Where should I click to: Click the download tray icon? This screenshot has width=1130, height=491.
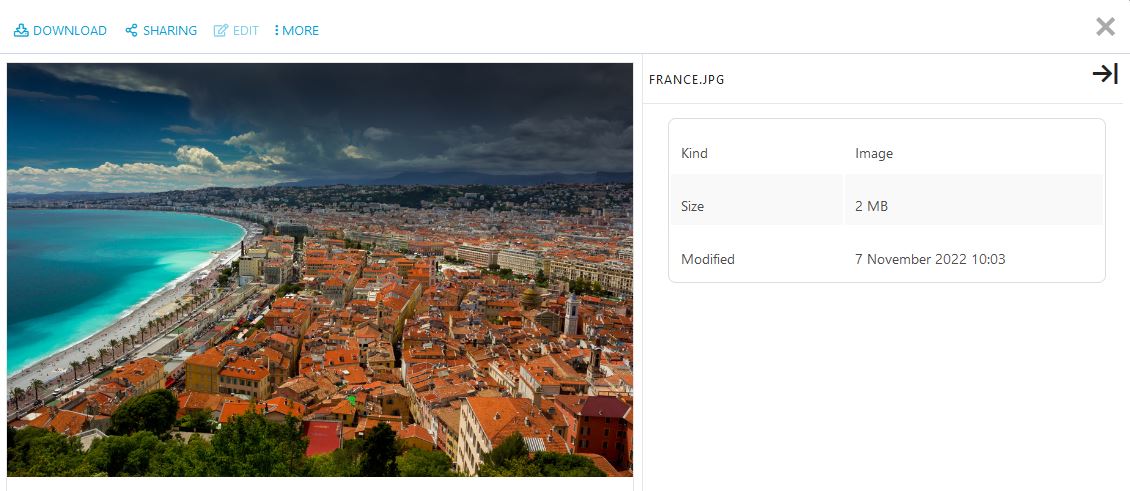pyautogui.click(x=21, y=31)
